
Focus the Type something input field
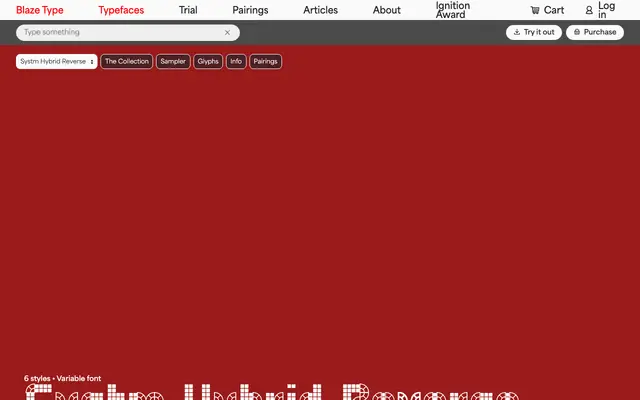point(128,32)
